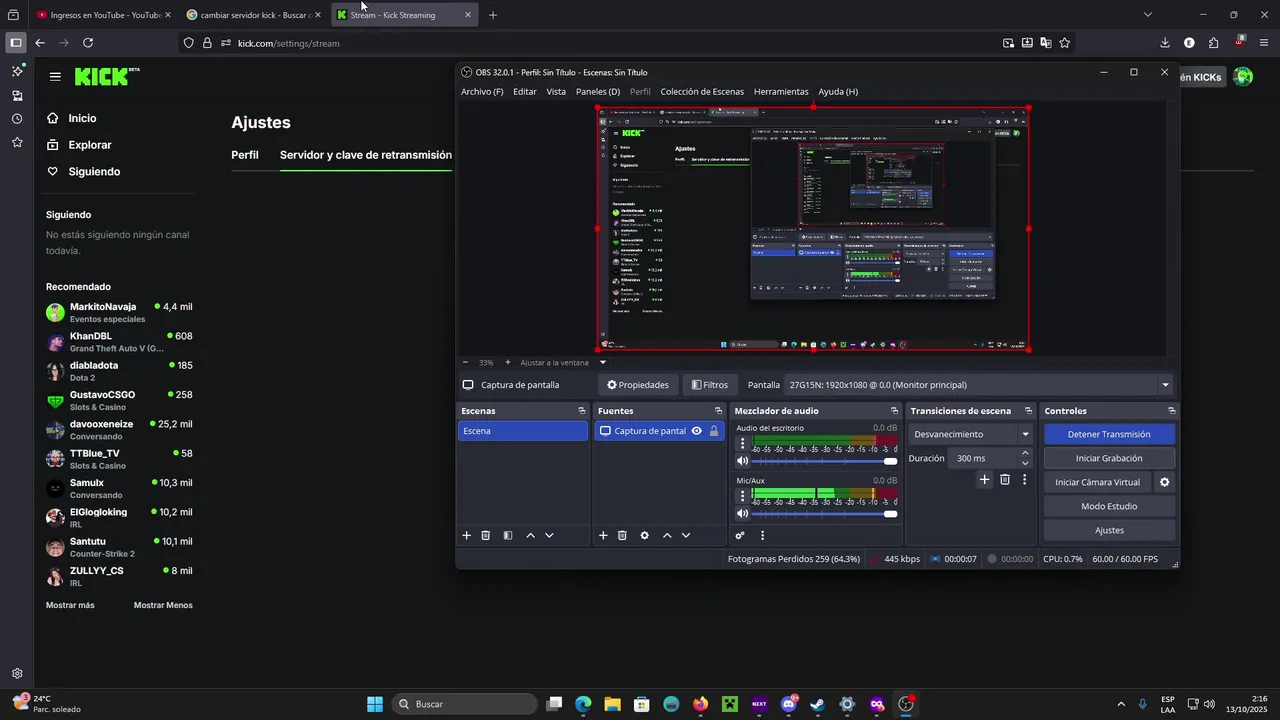Viewport: 1280px width, 720px height.
Task: Open Vista menu in OBS
Action: (x=556, y=92)
